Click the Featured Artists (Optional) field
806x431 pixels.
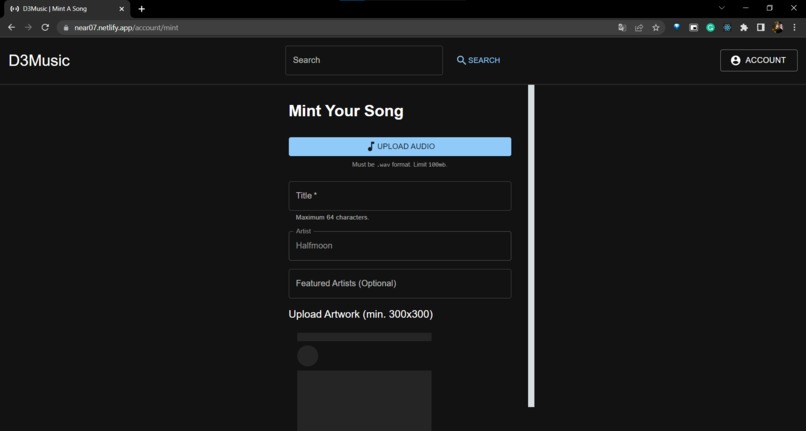400,284
